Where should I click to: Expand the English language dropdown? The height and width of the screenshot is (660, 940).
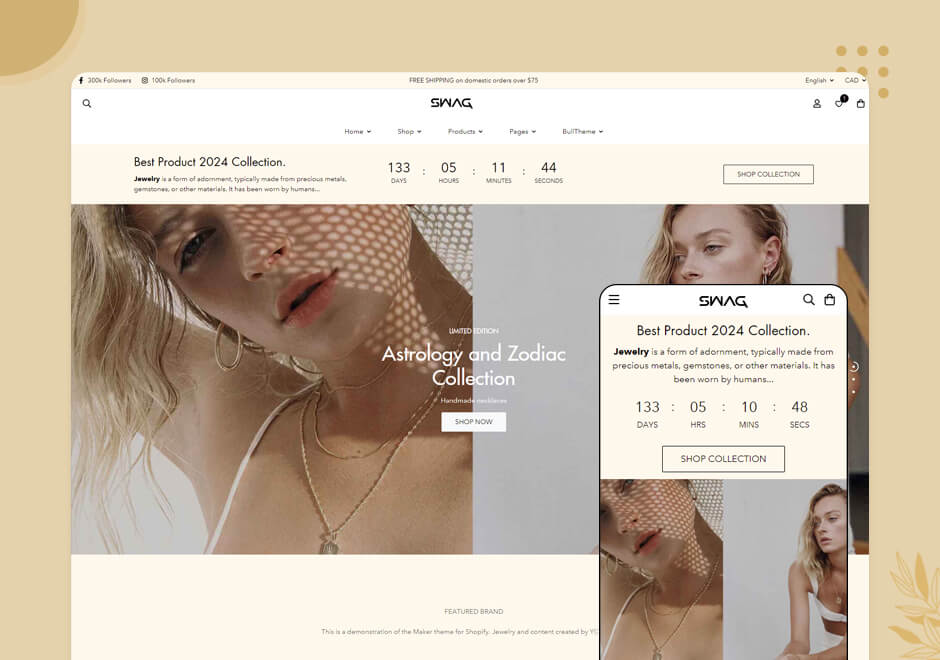tap(819, 80)
